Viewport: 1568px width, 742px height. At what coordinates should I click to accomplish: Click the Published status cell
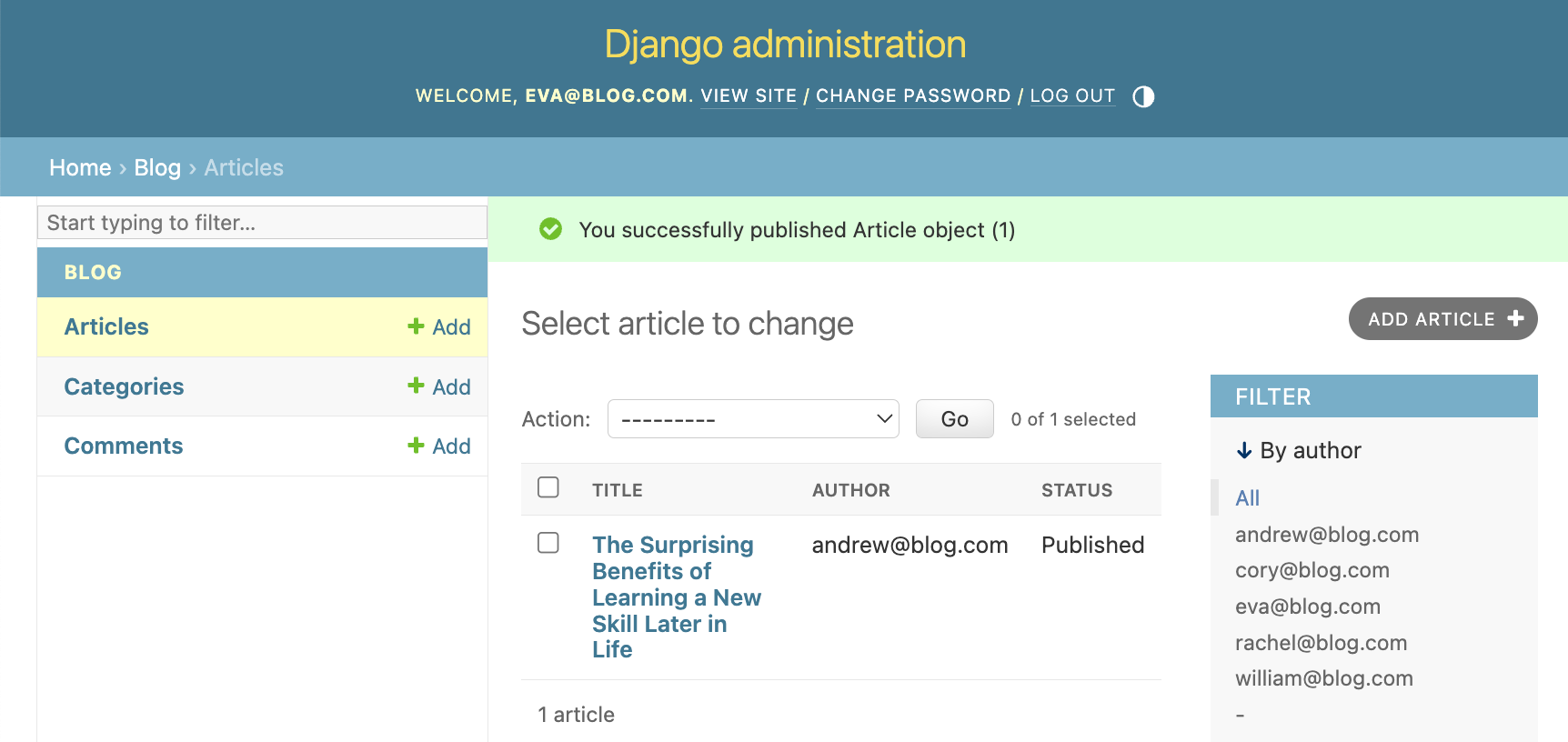click(x=1092, y=545)
